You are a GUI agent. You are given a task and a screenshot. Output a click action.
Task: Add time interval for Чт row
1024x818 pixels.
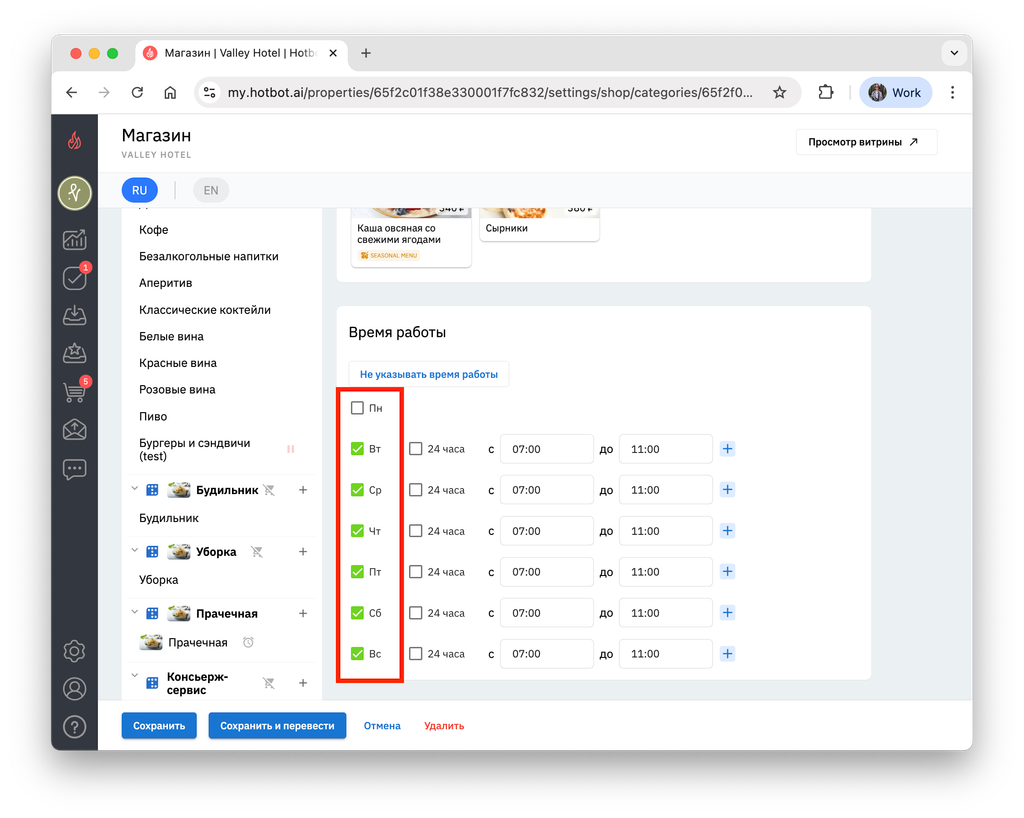(728, 531)
